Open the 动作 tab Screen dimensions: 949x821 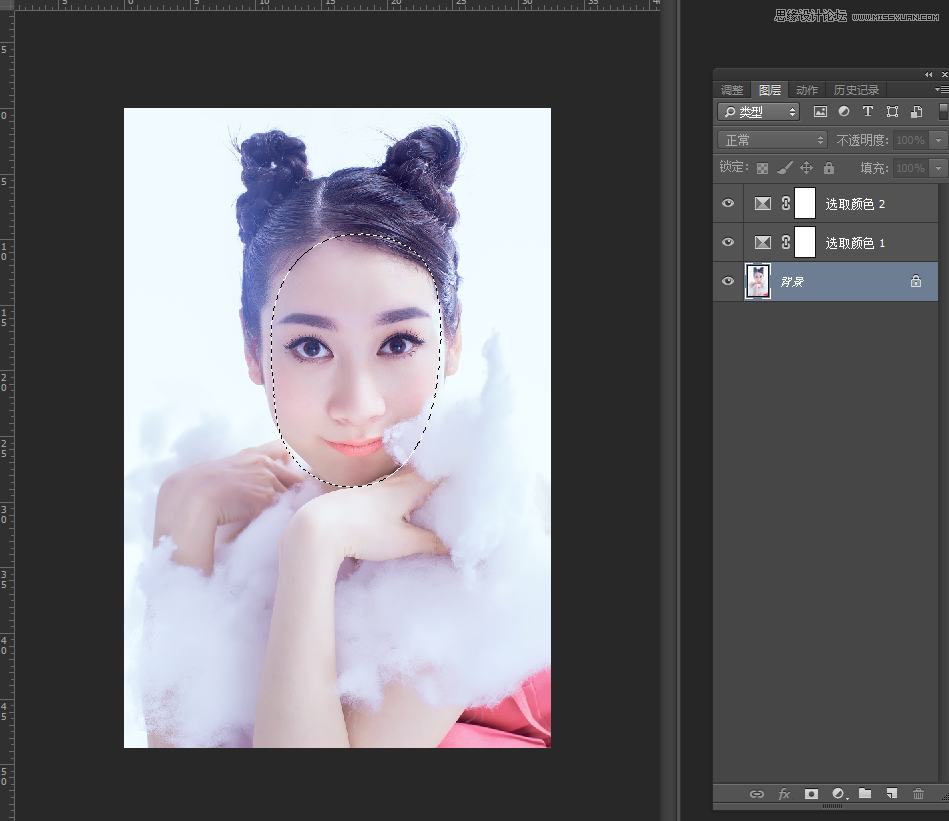point(806,90)
